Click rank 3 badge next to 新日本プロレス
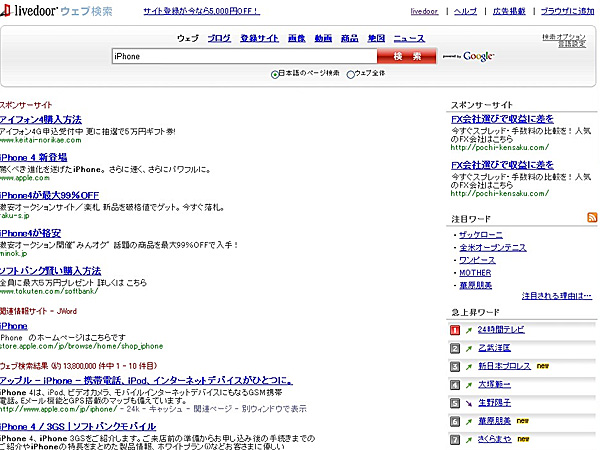 click(x=455, y=367)
